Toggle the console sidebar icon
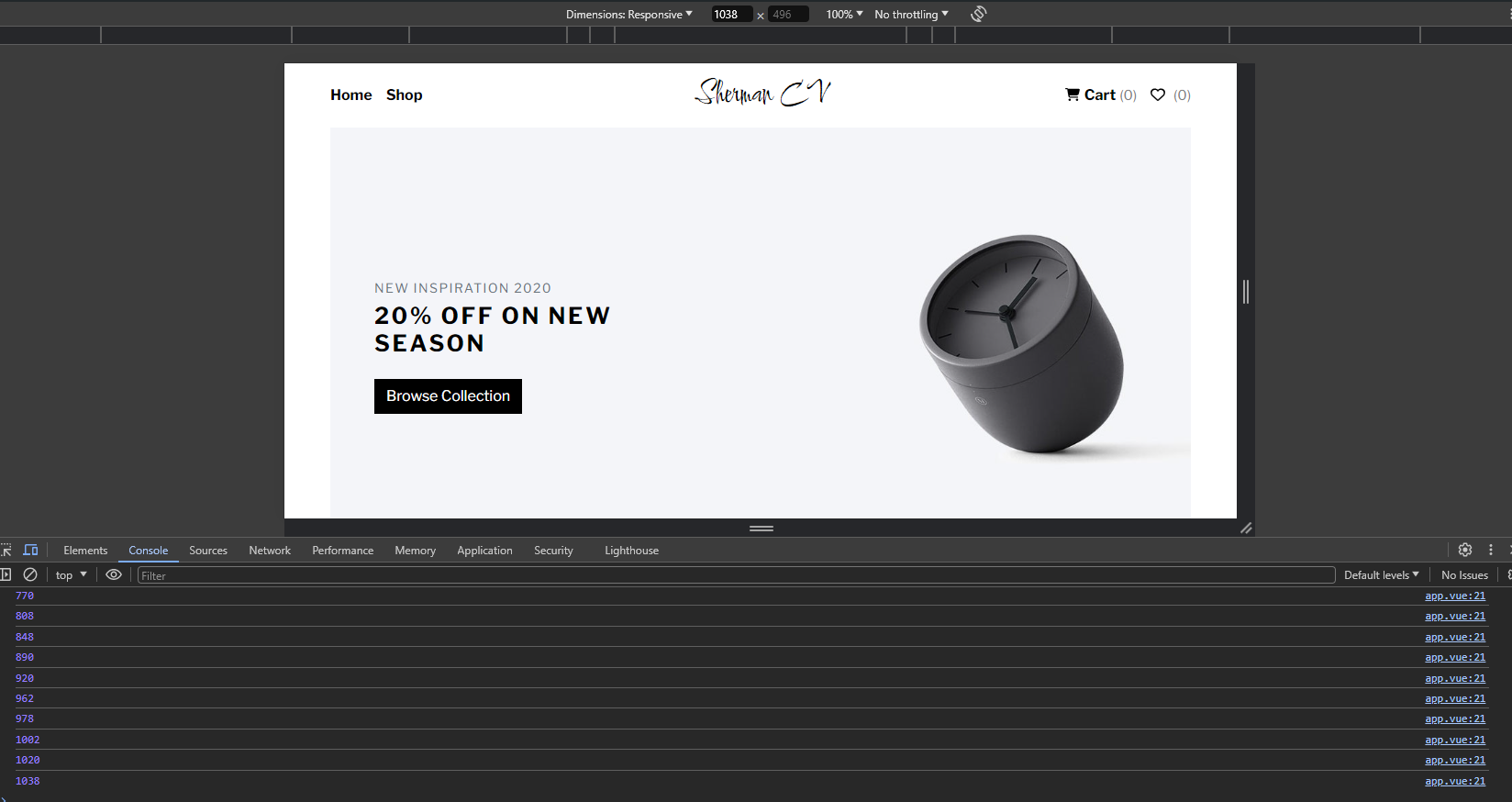1512x802 pixels. point(5,574)
